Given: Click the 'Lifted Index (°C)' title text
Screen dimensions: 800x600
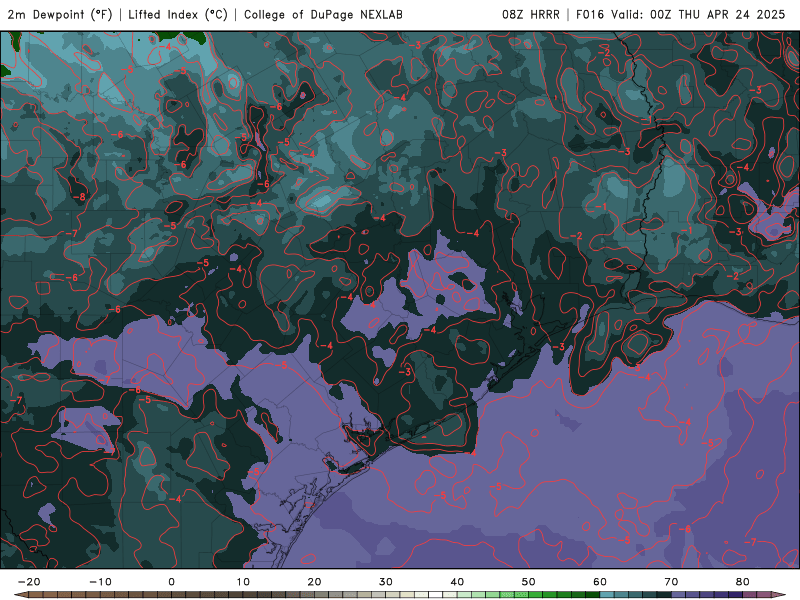Looking at the screenshot, I should [x=178, y=15].
